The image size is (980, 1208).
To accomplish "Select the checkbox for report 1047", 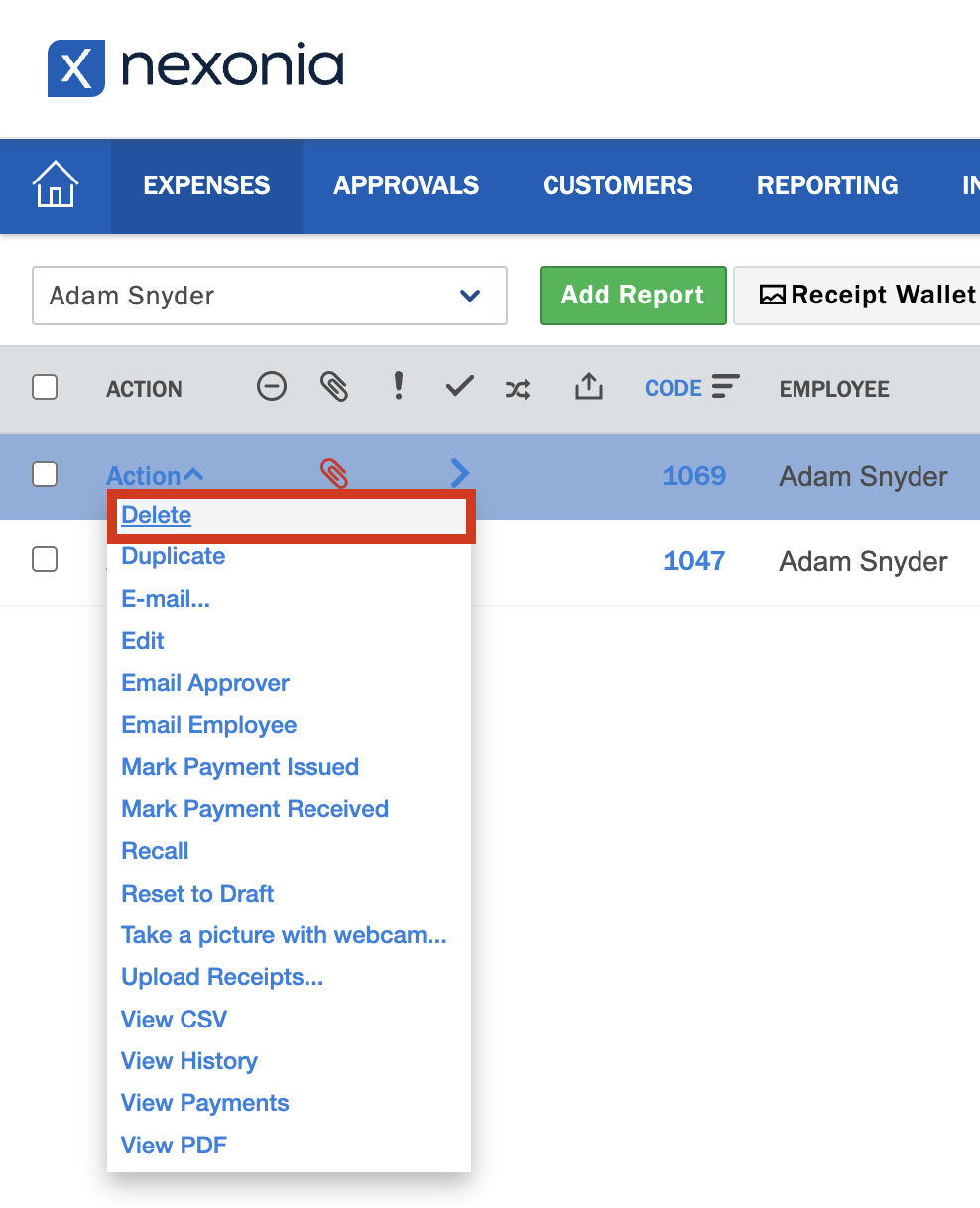I will [45, 560].
